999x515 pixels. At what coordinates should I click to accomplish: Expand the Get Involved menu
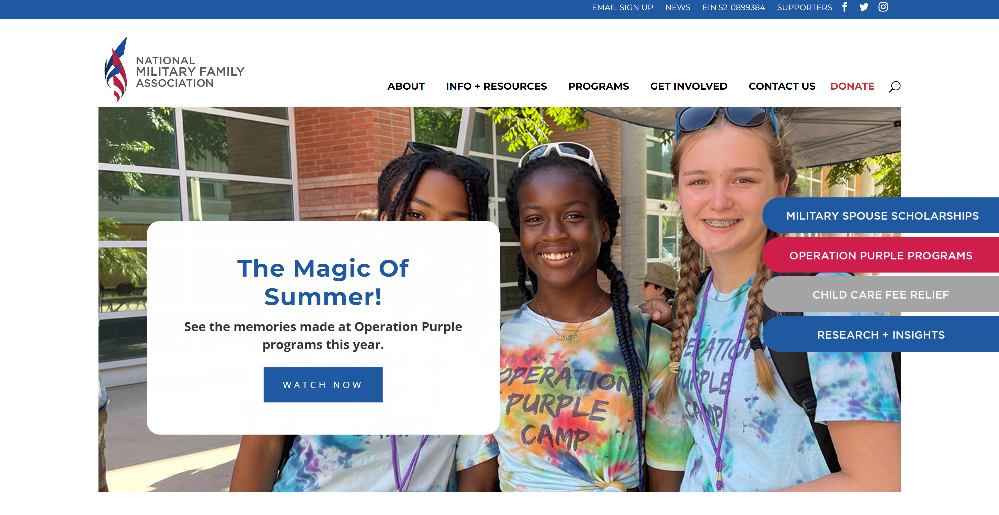[689, 87]
